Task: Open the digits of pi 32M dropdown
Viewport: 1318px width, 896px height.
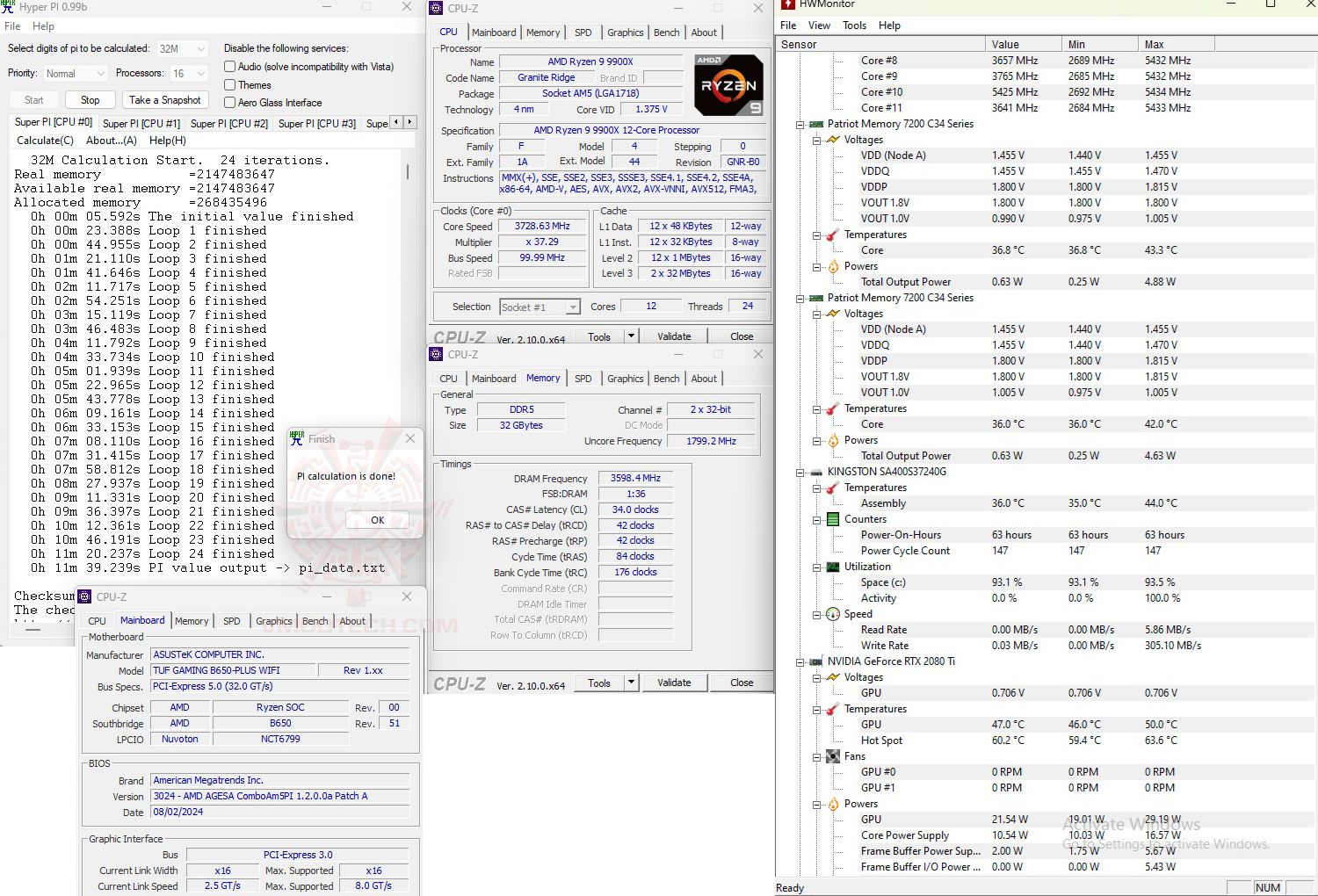Action: (x=182, y=49)
